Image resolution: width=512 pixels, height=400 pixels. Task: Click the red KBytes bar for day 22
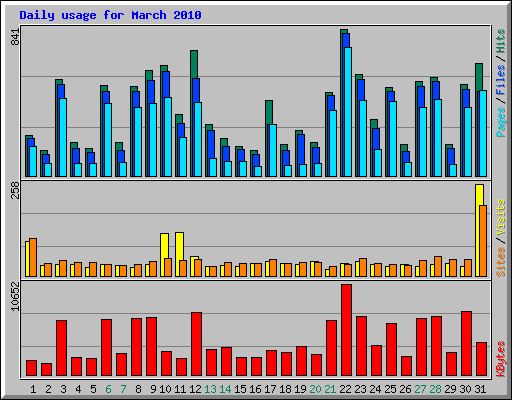click(x=346, y=330)
